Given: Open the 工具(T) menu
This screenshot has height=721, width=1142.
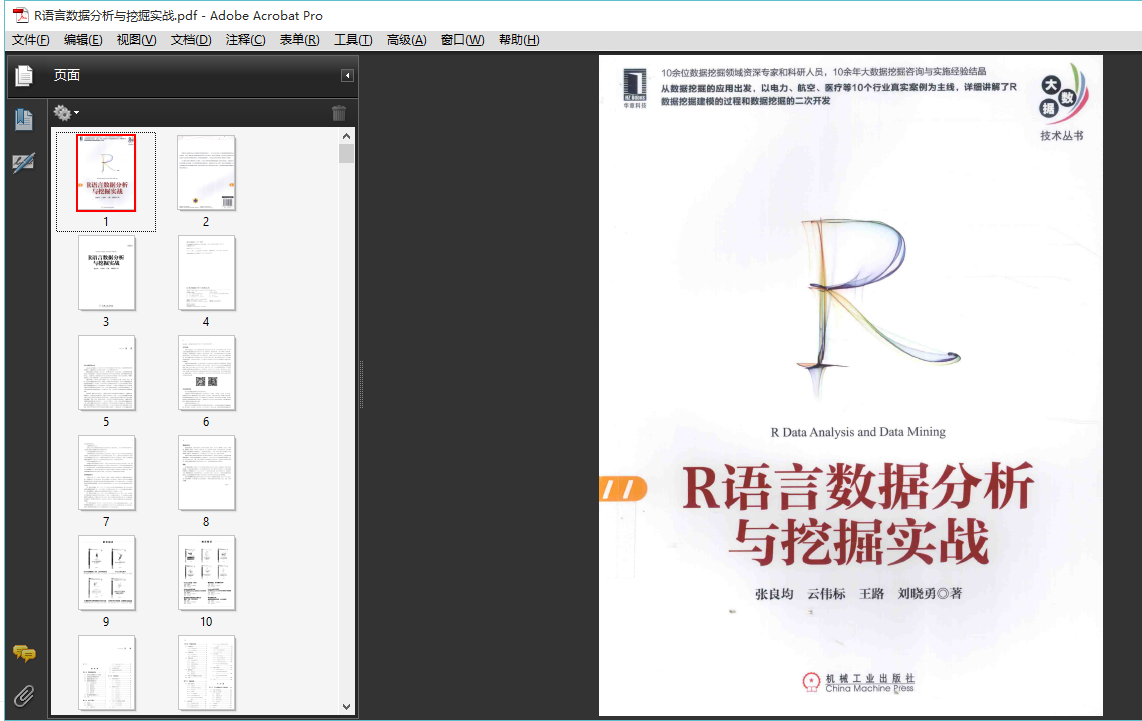Looking at the screenshot, I should (x=353, y=40).
